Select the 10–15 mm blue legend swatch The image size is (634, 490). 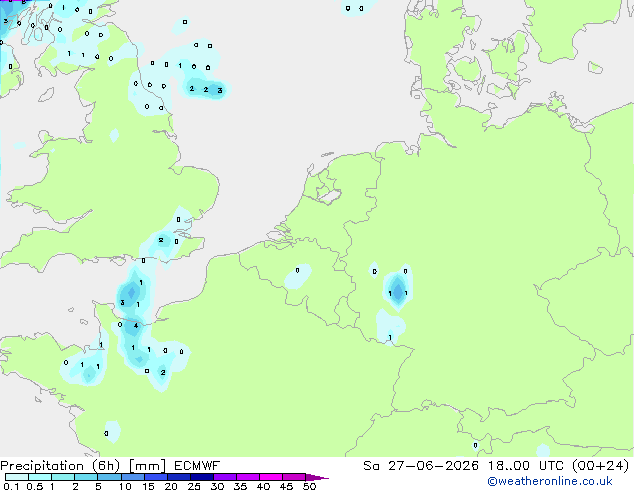[x=132, y=477]
